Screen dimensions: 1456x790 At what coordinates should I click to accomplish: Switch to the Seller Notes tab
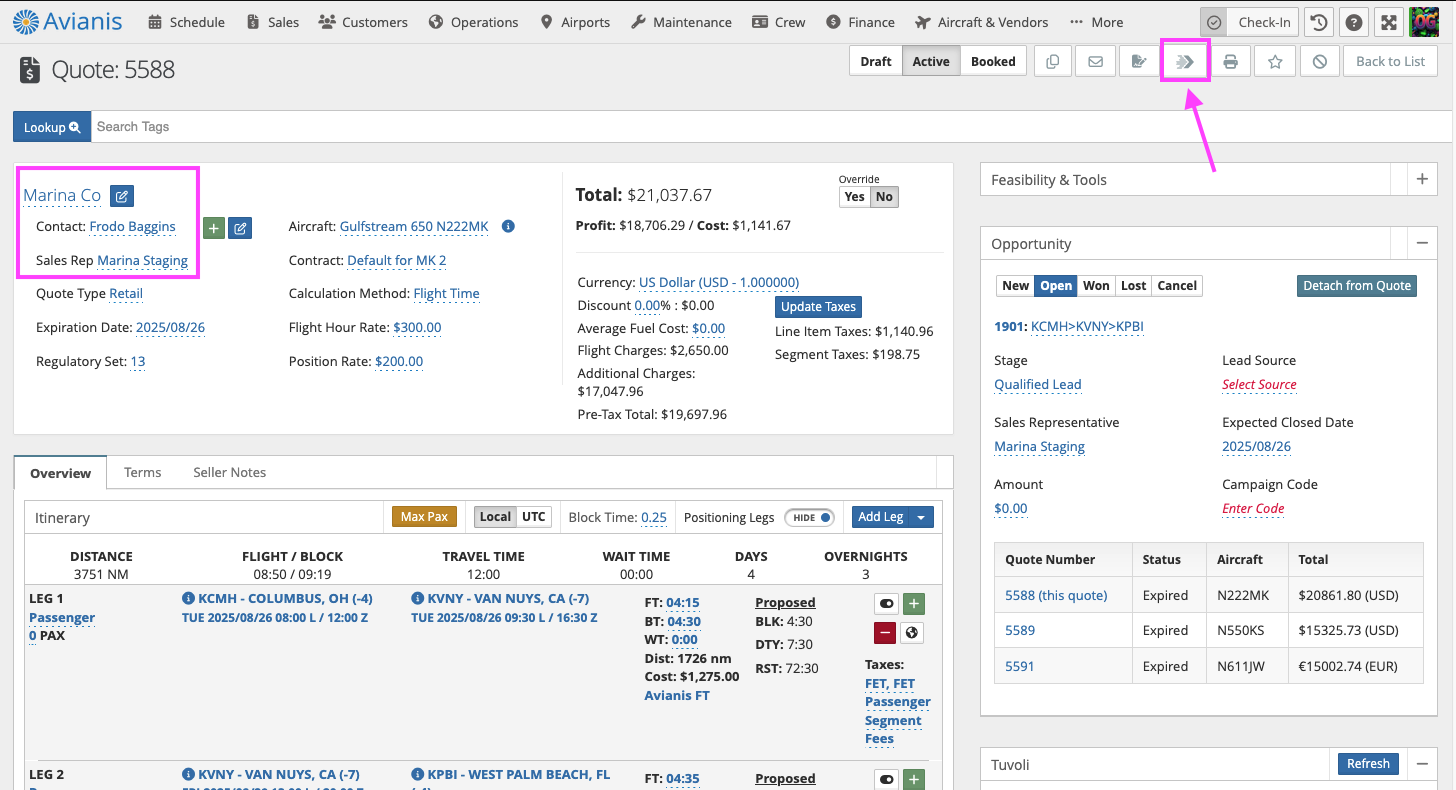pyautogui.click(x=230, y=472)
